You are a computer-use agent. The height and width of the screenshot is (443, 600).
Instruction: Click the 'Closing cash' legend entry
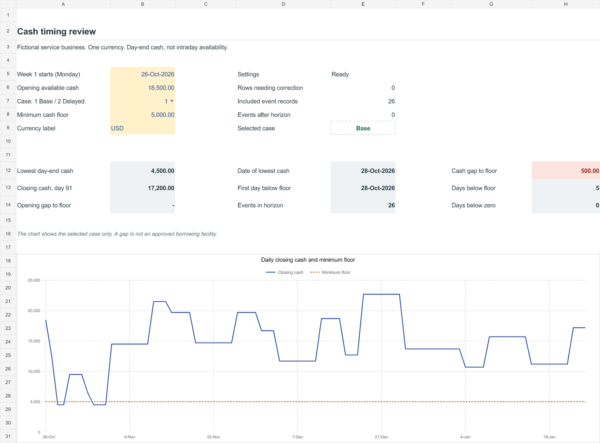(285, 272)
